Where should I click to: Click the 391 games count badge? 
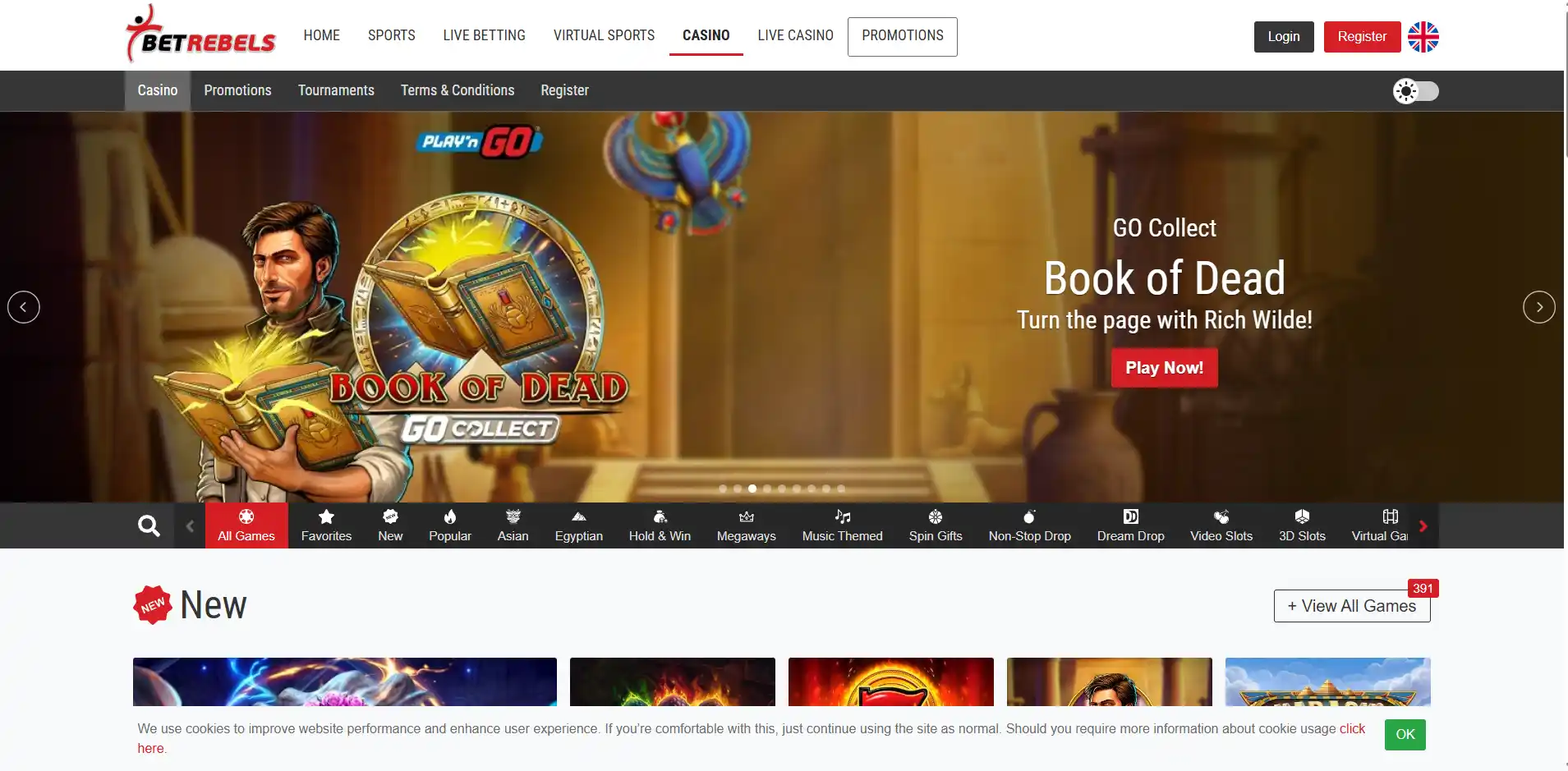pyautogui.click(x=1423, y=588)
